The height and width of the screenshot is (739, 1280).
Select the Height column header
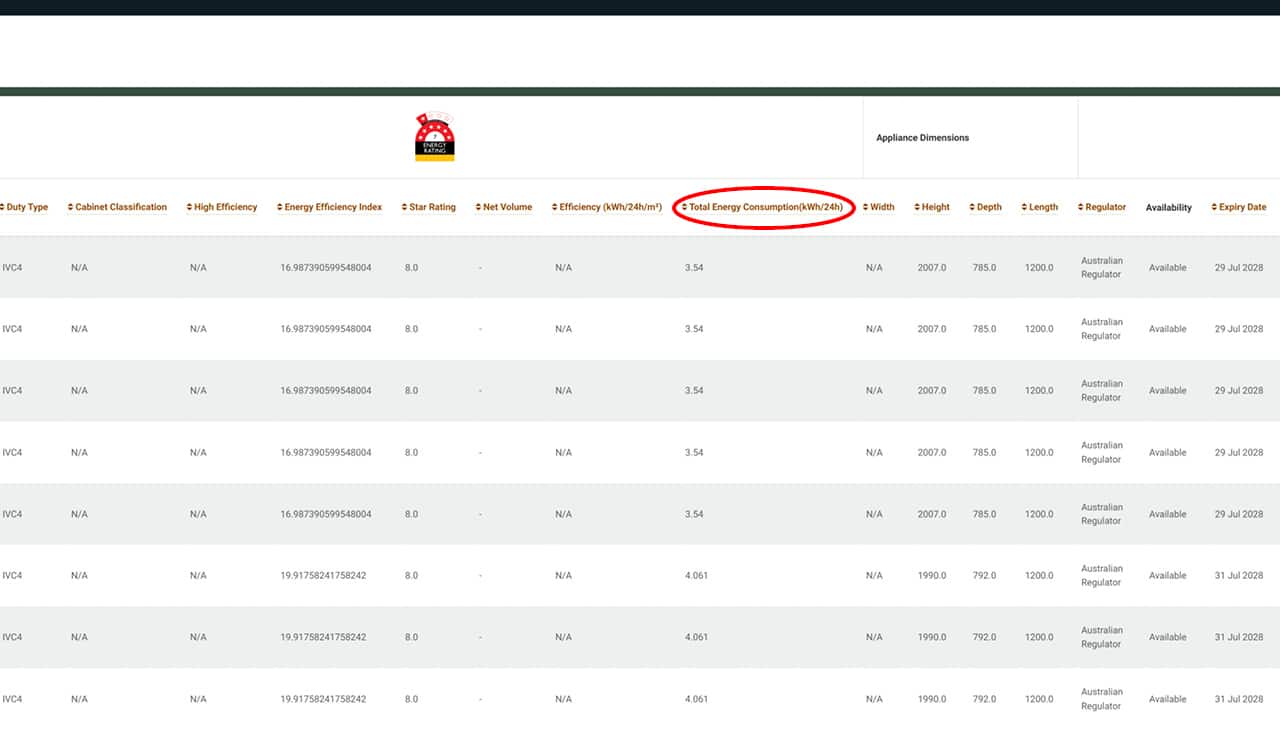(x=935, y=208)
